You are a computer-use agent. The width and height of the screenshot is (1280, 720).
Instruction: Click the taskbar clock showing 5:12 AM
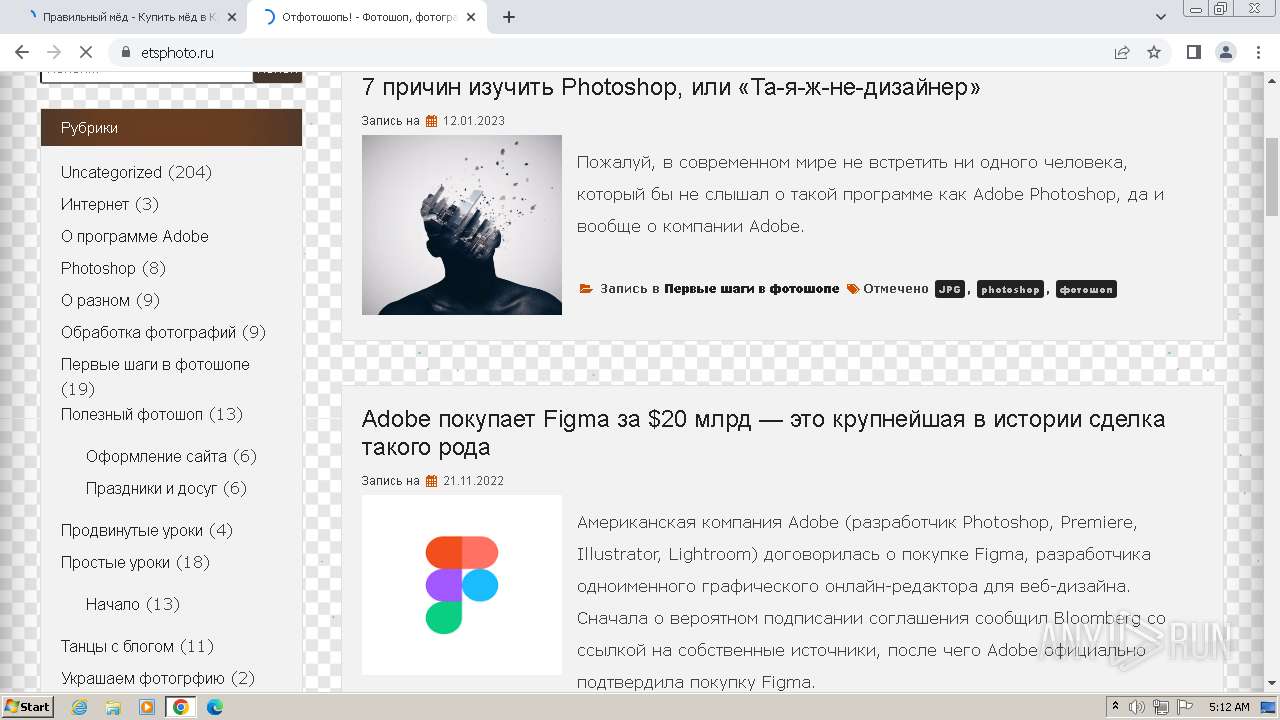click(x=1229, y=707)
